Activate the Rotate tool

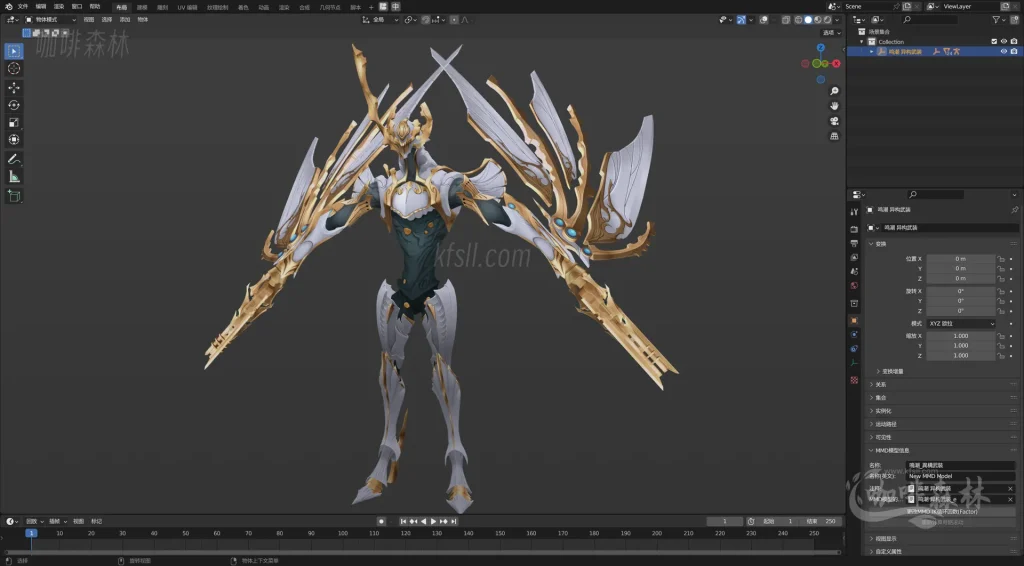(14, 105)
